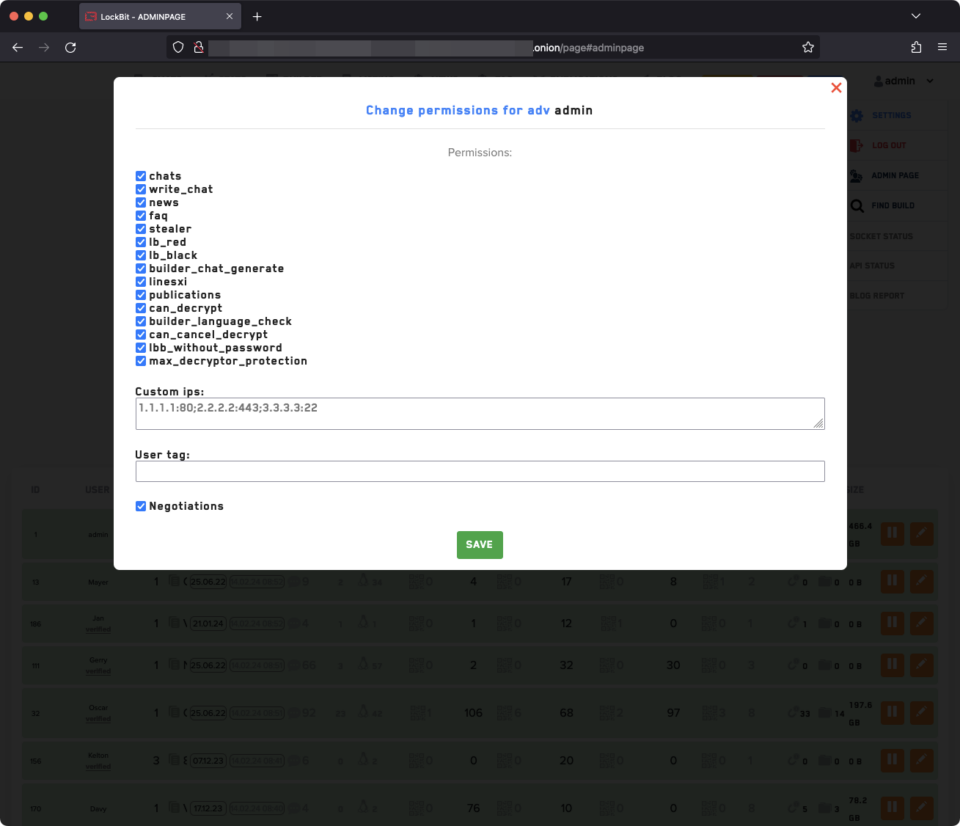Open the browser extensions icon
The image size is (960, 826).
point(916,47)
